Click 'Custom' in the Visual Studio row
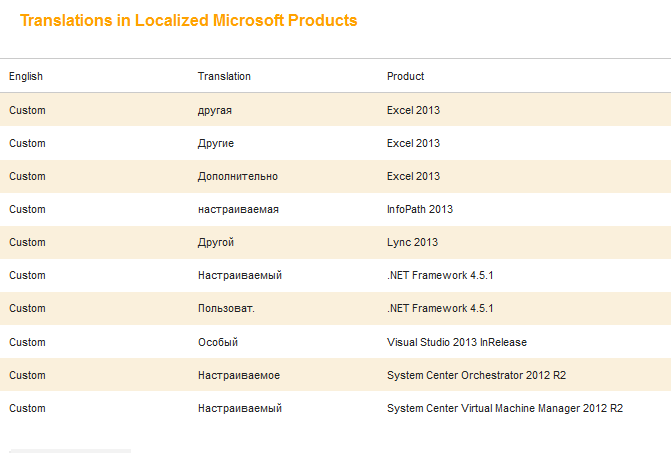 [27, 342]
